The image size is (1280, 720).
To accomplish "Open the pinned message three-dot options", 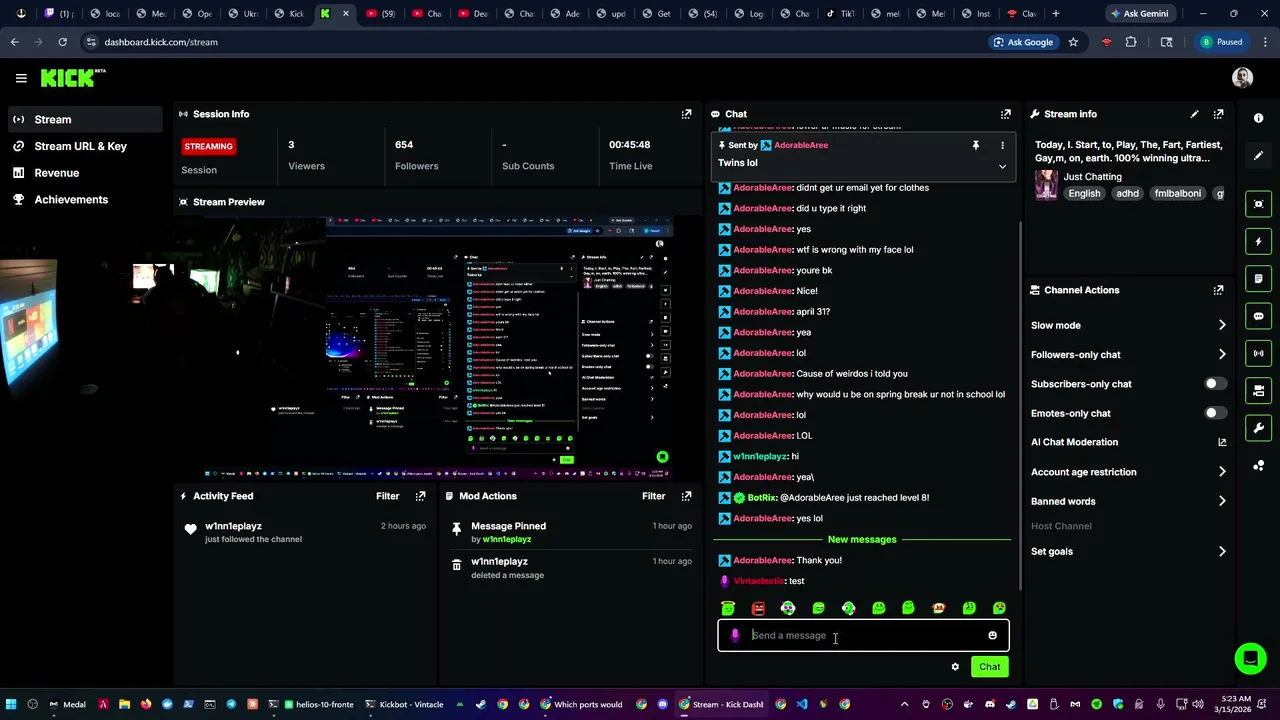I will (x=1002, y=146).
